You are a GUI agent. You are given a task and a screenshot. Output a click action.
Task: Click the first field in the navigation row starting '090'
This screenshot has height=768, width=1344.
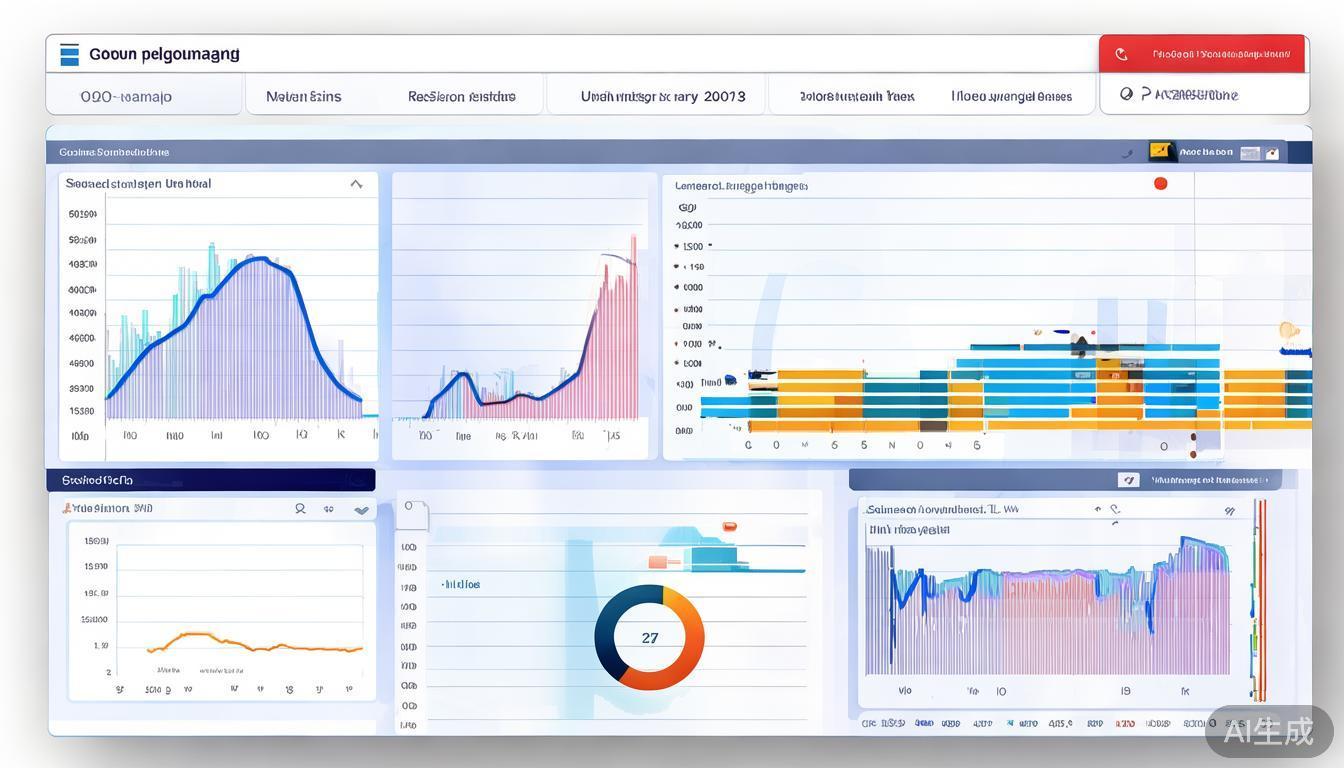[126, 96]
